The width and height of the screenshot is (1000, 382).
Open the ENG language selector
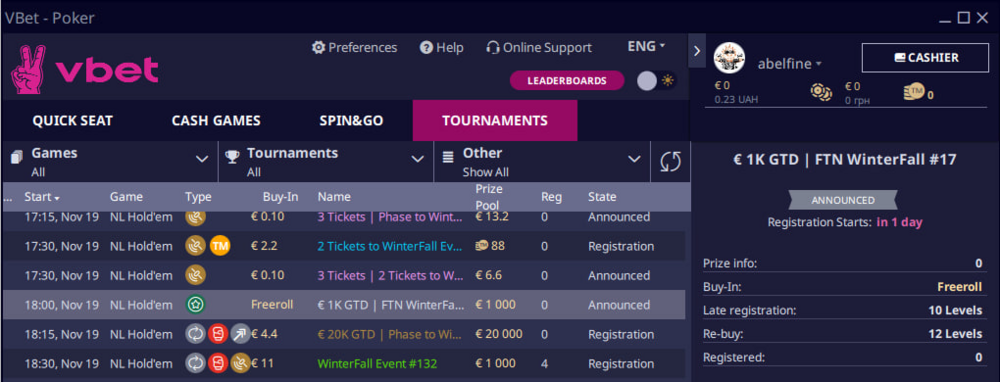tap(646, 47)
